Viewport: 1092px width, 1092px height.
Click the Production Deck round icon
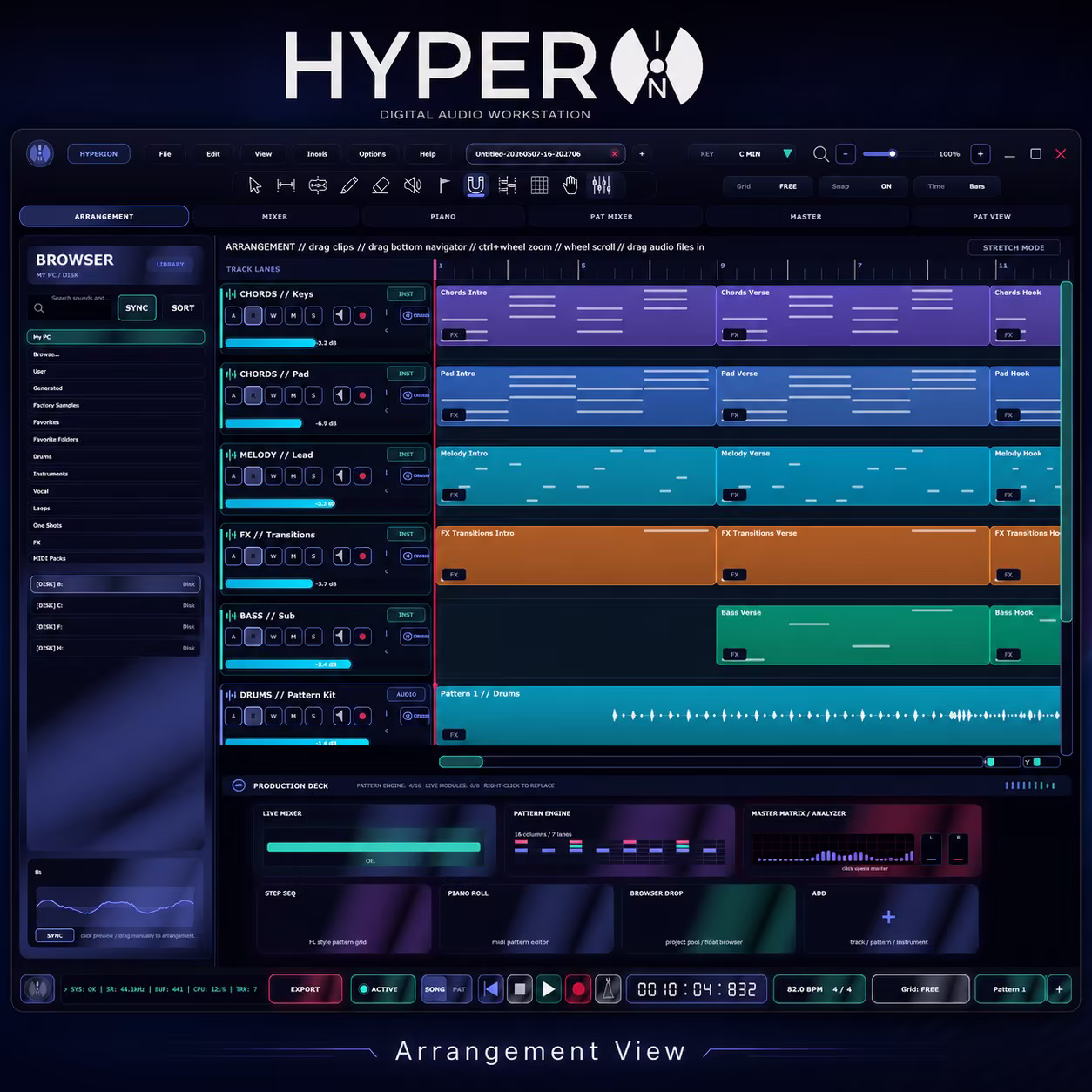coord(239,785)
